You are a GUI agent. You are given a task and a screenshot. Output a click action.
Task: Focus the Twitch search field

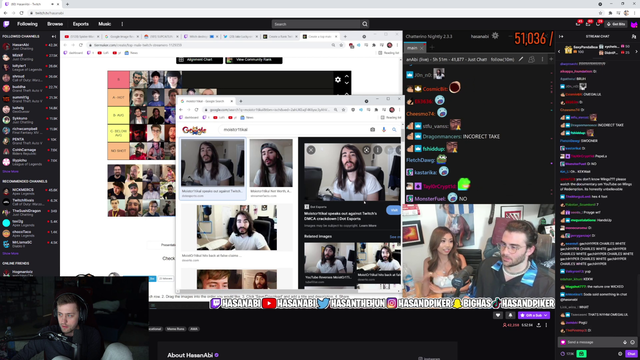tap(316, 24)
